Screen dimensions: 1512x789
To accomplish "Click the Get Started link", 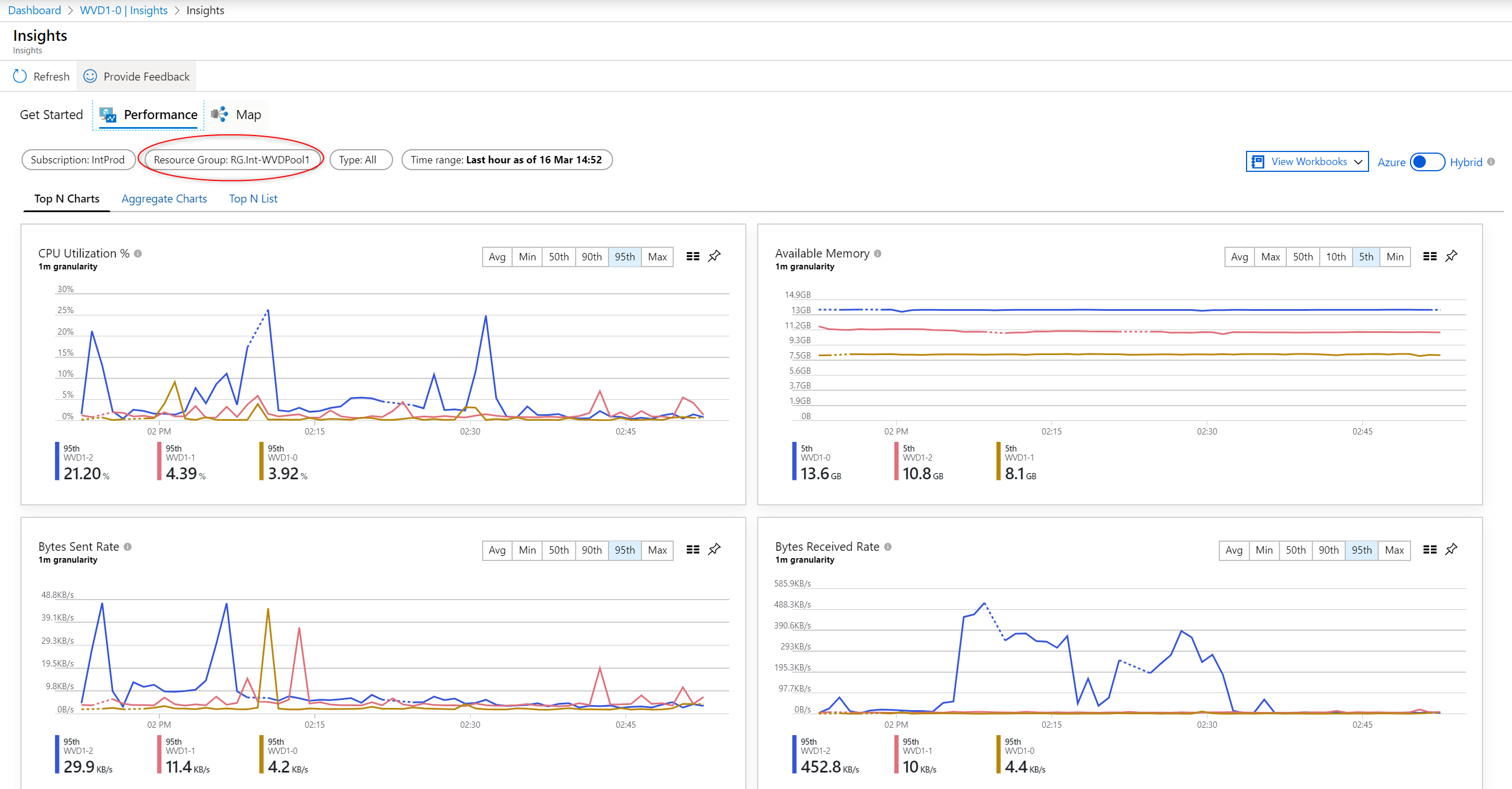I will click(51, 114).
